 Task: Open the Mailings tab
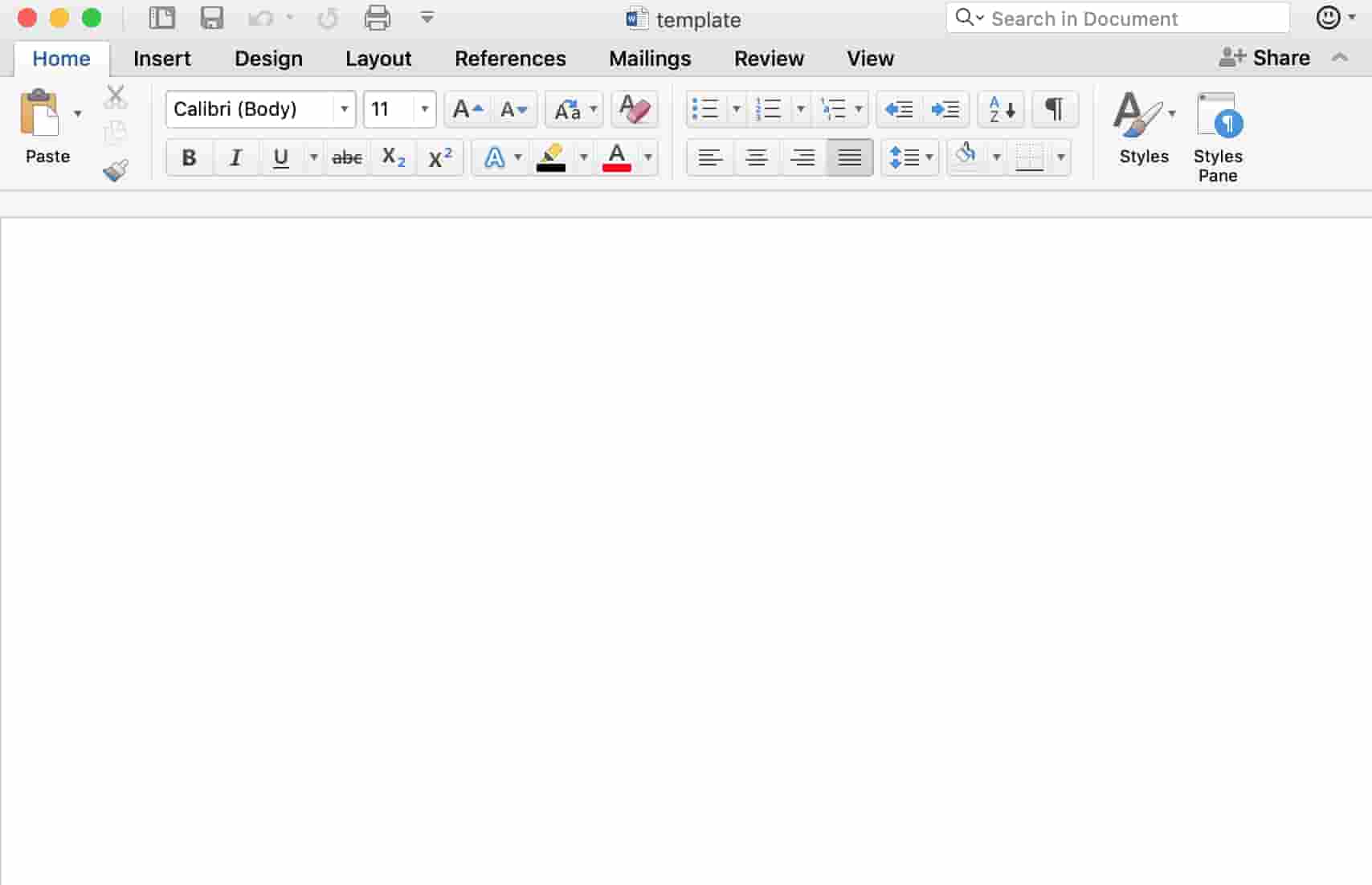coord(650,59)
